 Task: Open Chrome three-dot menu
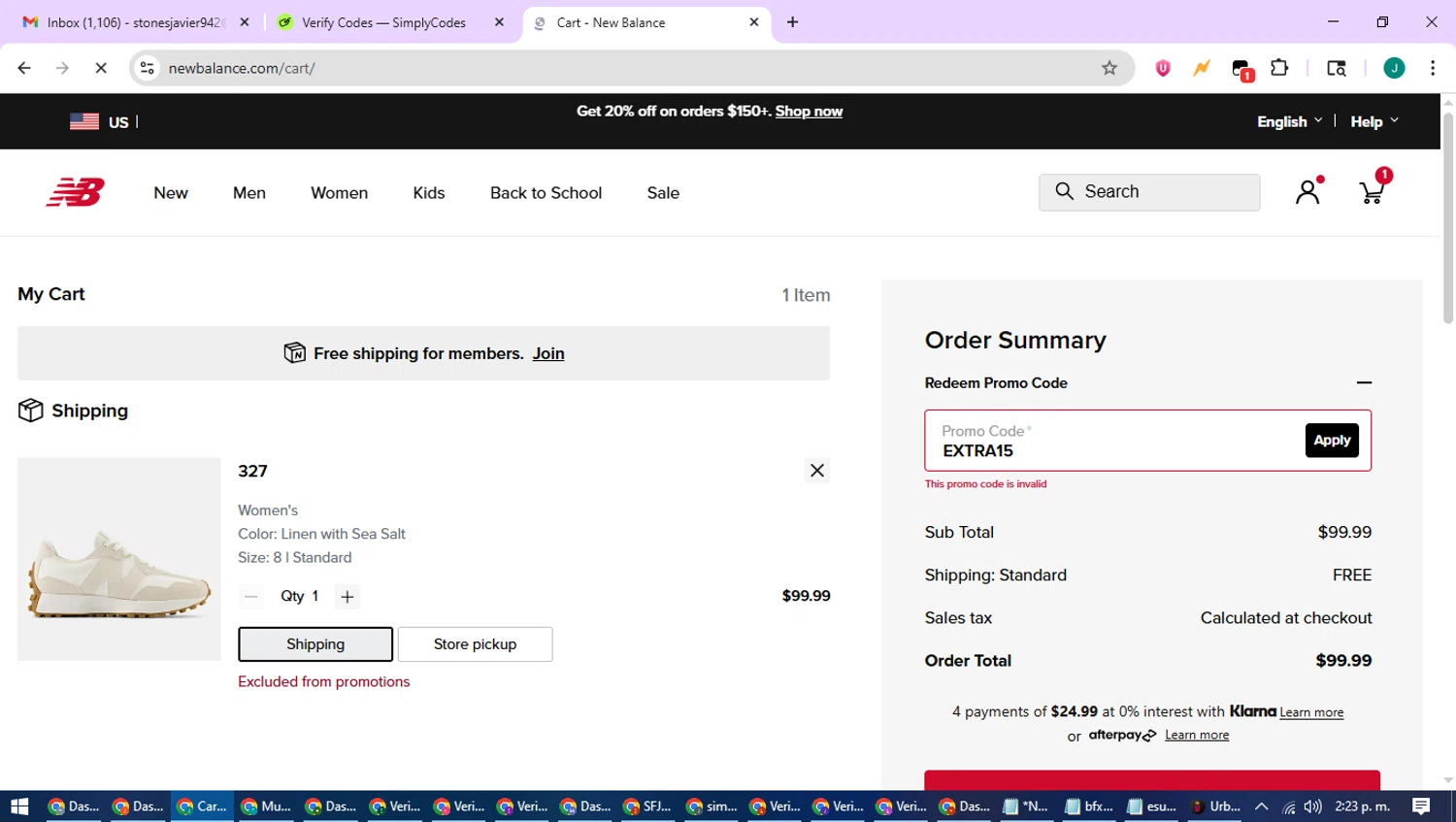1433,68
